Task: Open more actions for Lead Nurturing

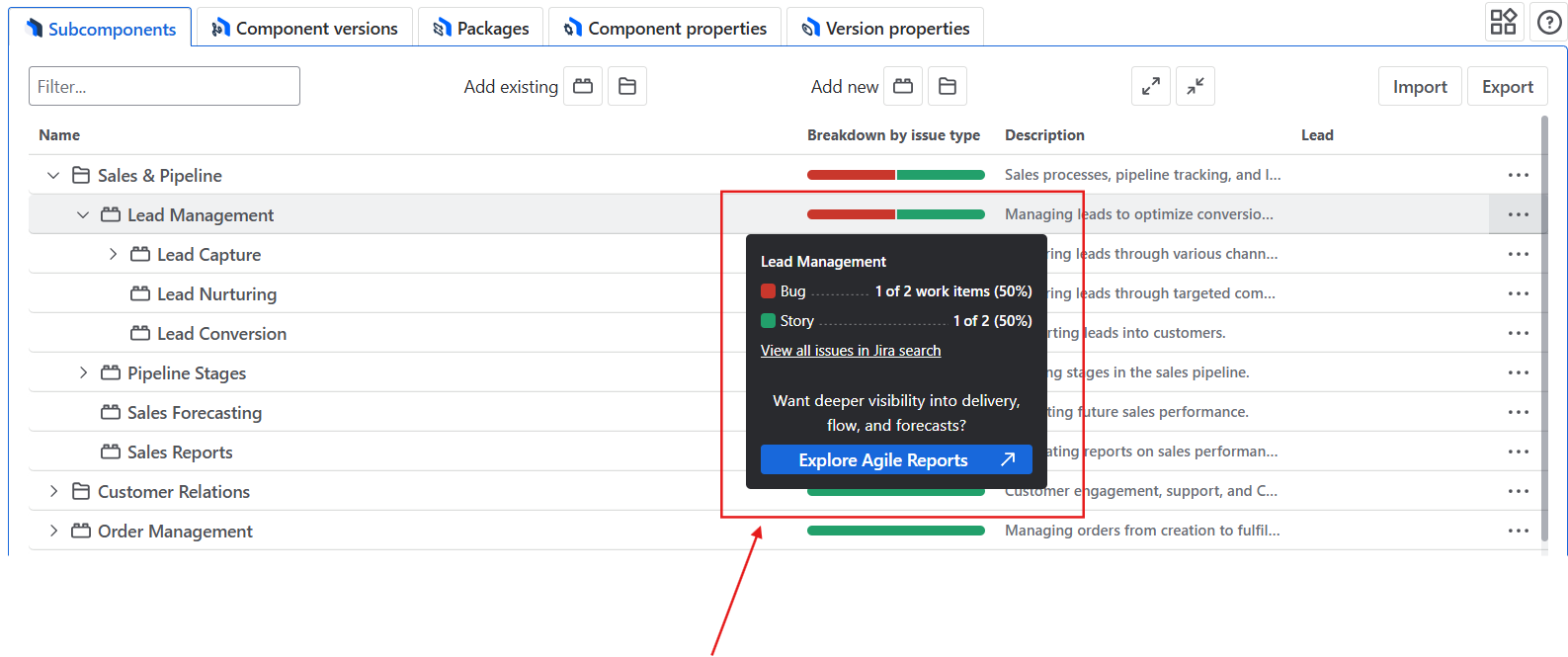Action: pos(1519,293)
